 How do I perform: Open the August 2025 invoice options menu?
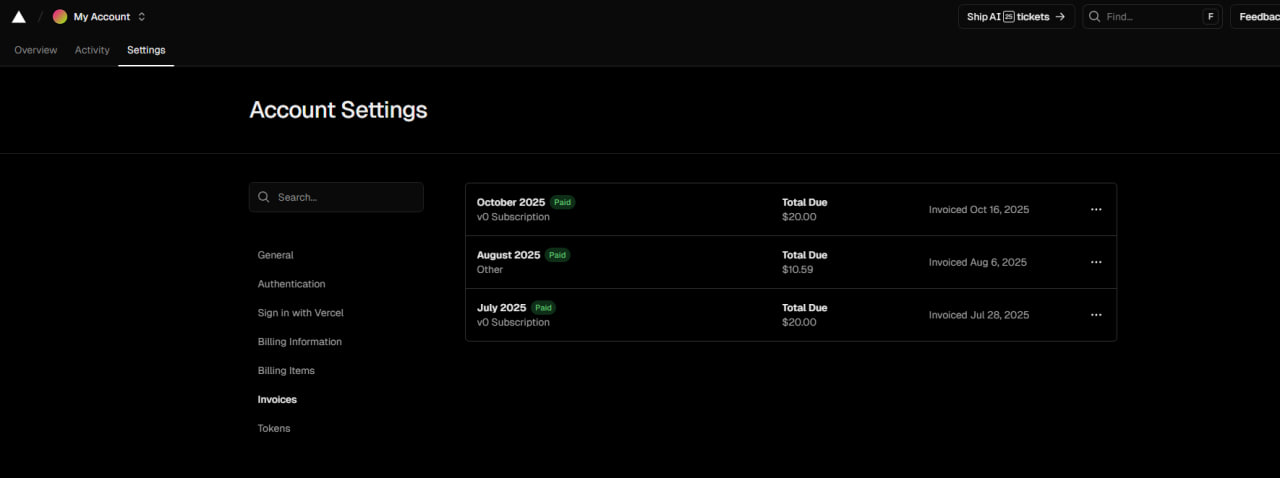pos(1096,262)
